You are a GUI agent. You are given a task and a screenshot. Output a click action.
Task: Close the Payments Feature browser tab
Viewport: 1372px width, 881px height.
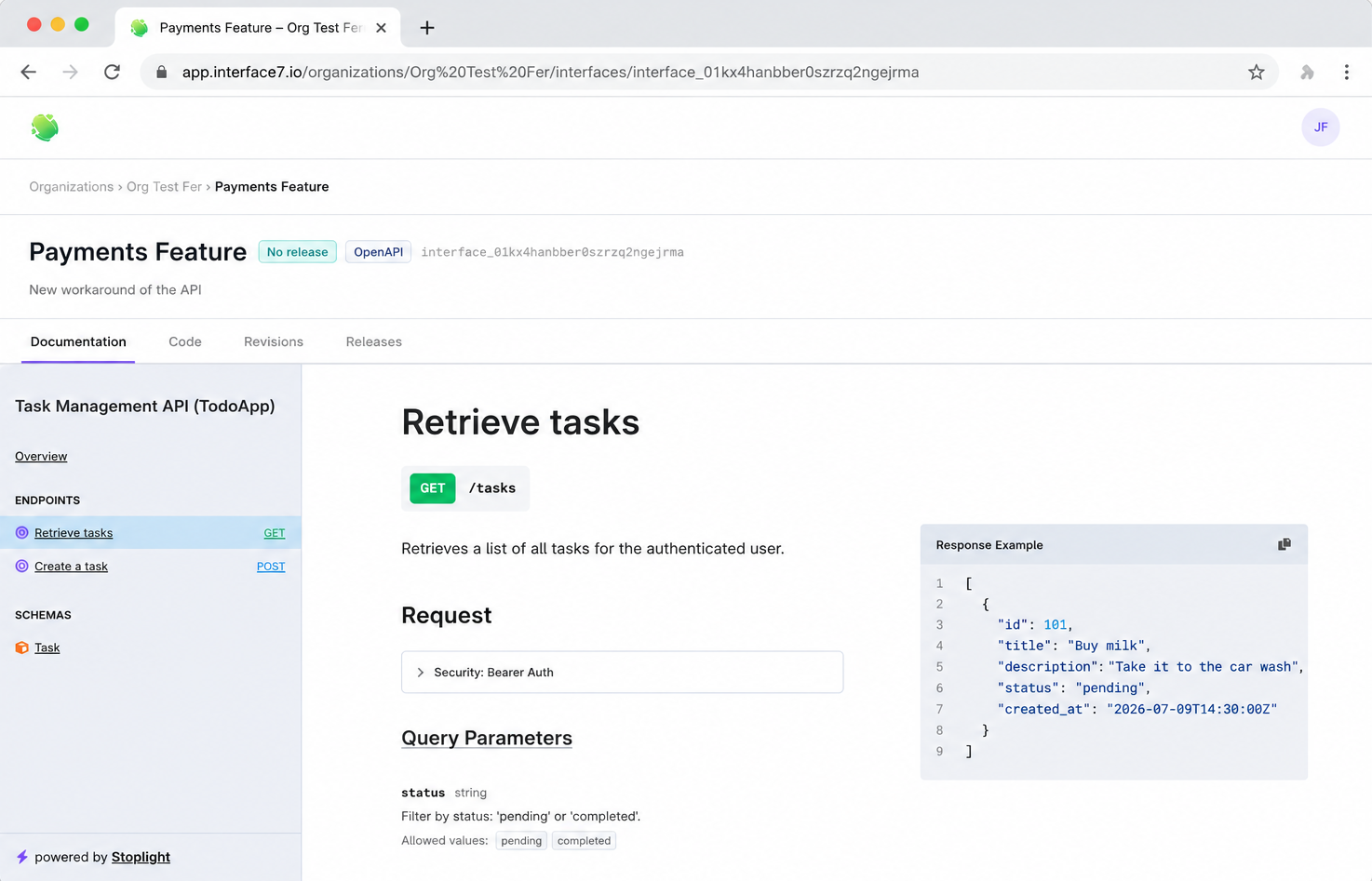coord(381,28)
